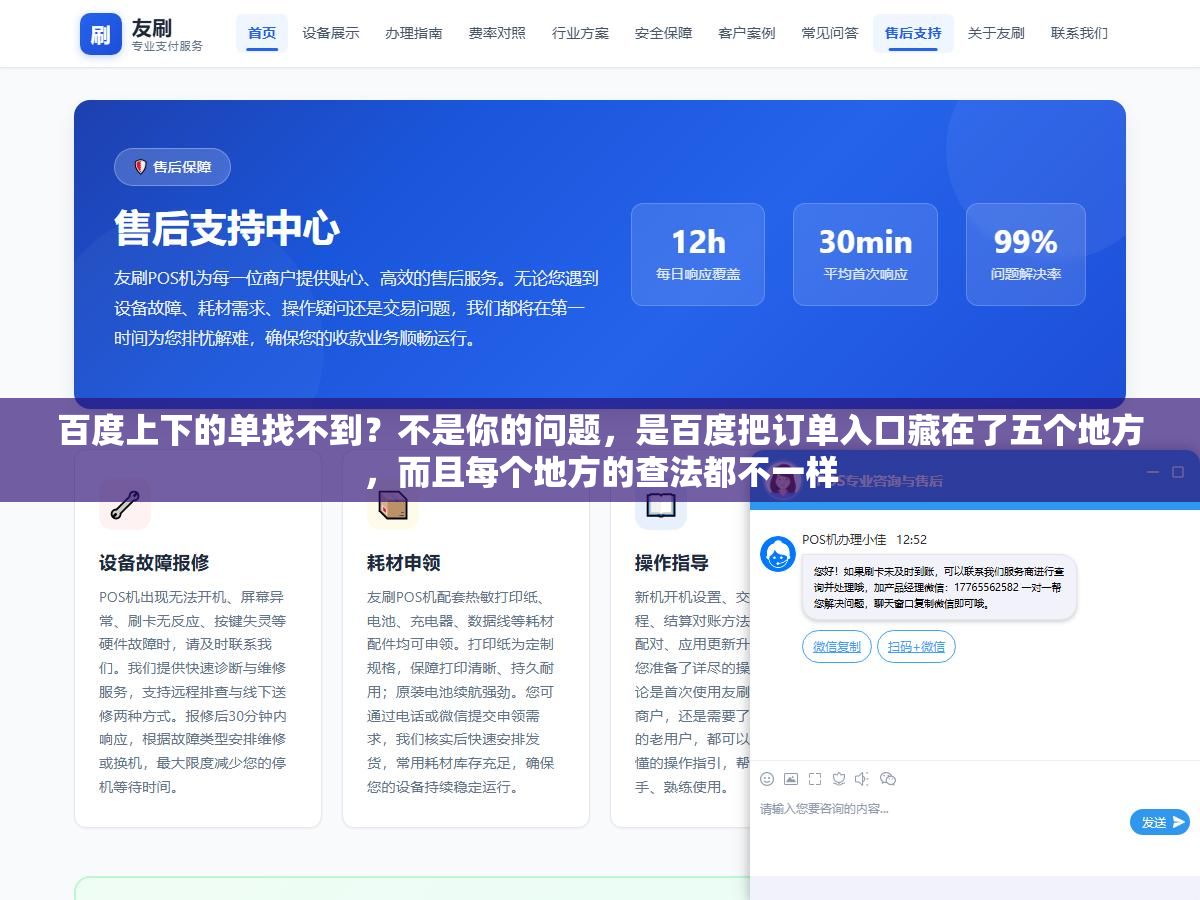Click the WeChat icon in chat toolbar
Image resolution: width=1200 pixels, height=900 pixels.
point(887,779)
